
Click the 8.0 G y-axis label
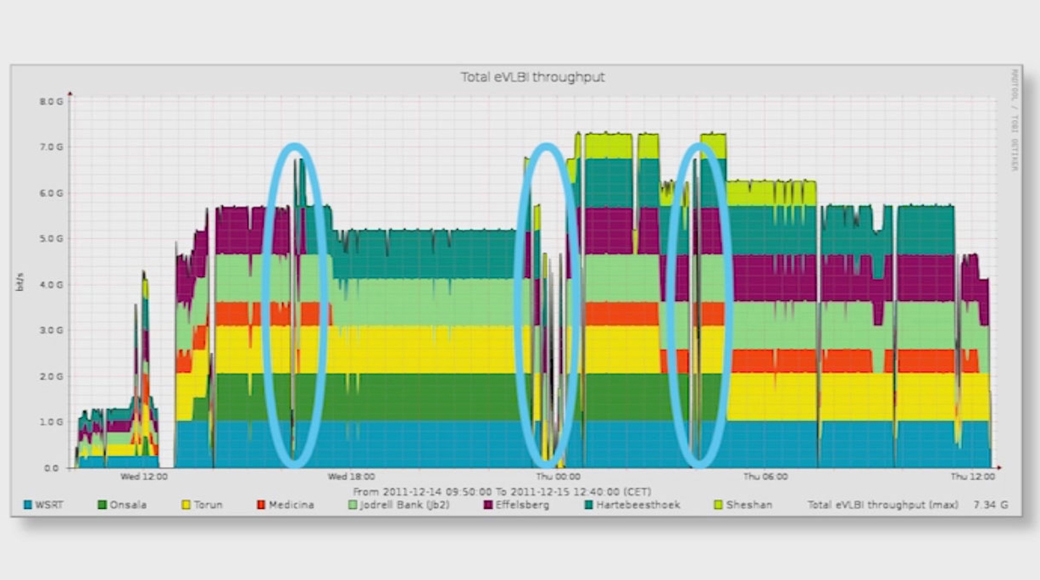[52, 101]
